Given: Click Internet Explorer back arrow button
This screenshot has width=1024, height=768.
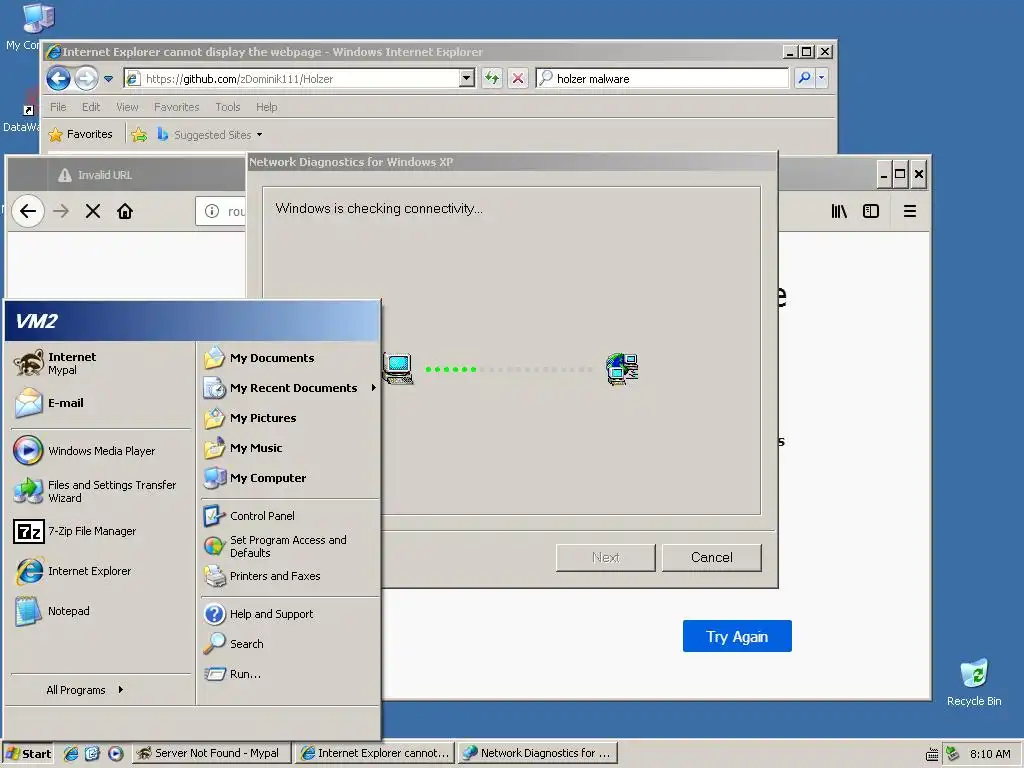Looking at the screenshot, I should [x=58, y=79].
